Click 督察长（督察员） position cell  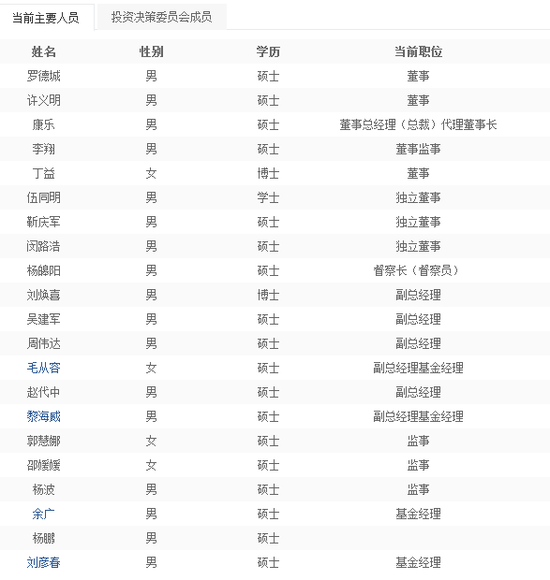416,270
